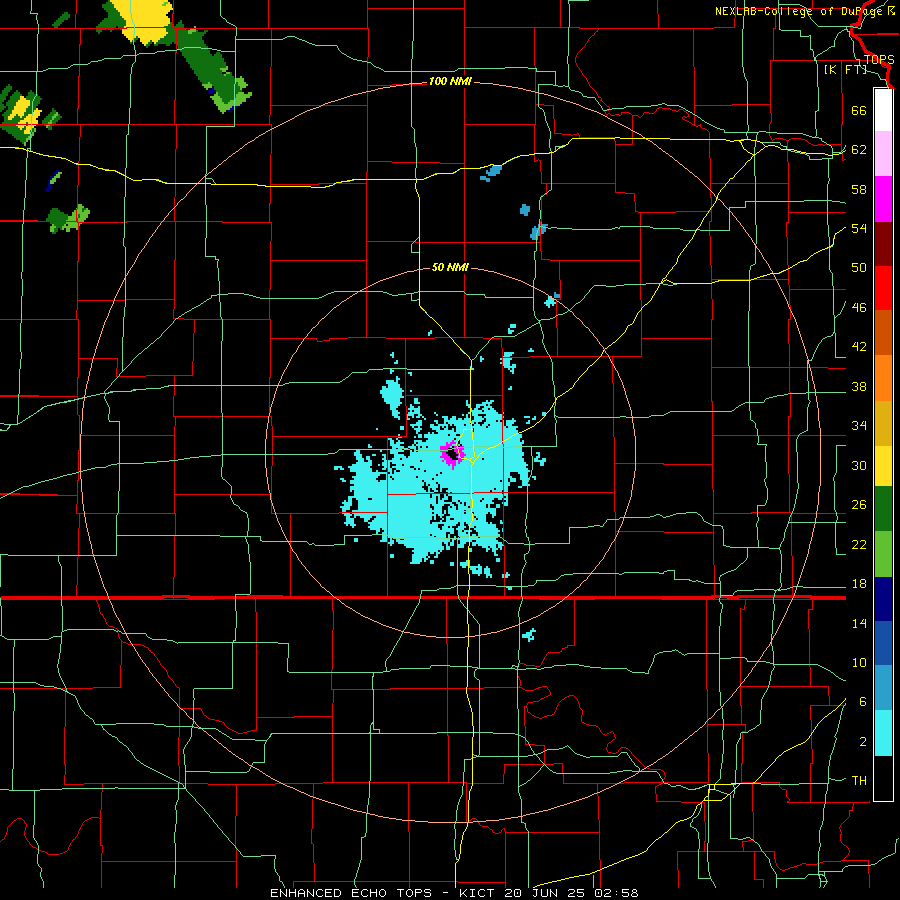Click the legend value 38
Image resolution: width=900 pixels, height=900 pixels.
(859, 386)
